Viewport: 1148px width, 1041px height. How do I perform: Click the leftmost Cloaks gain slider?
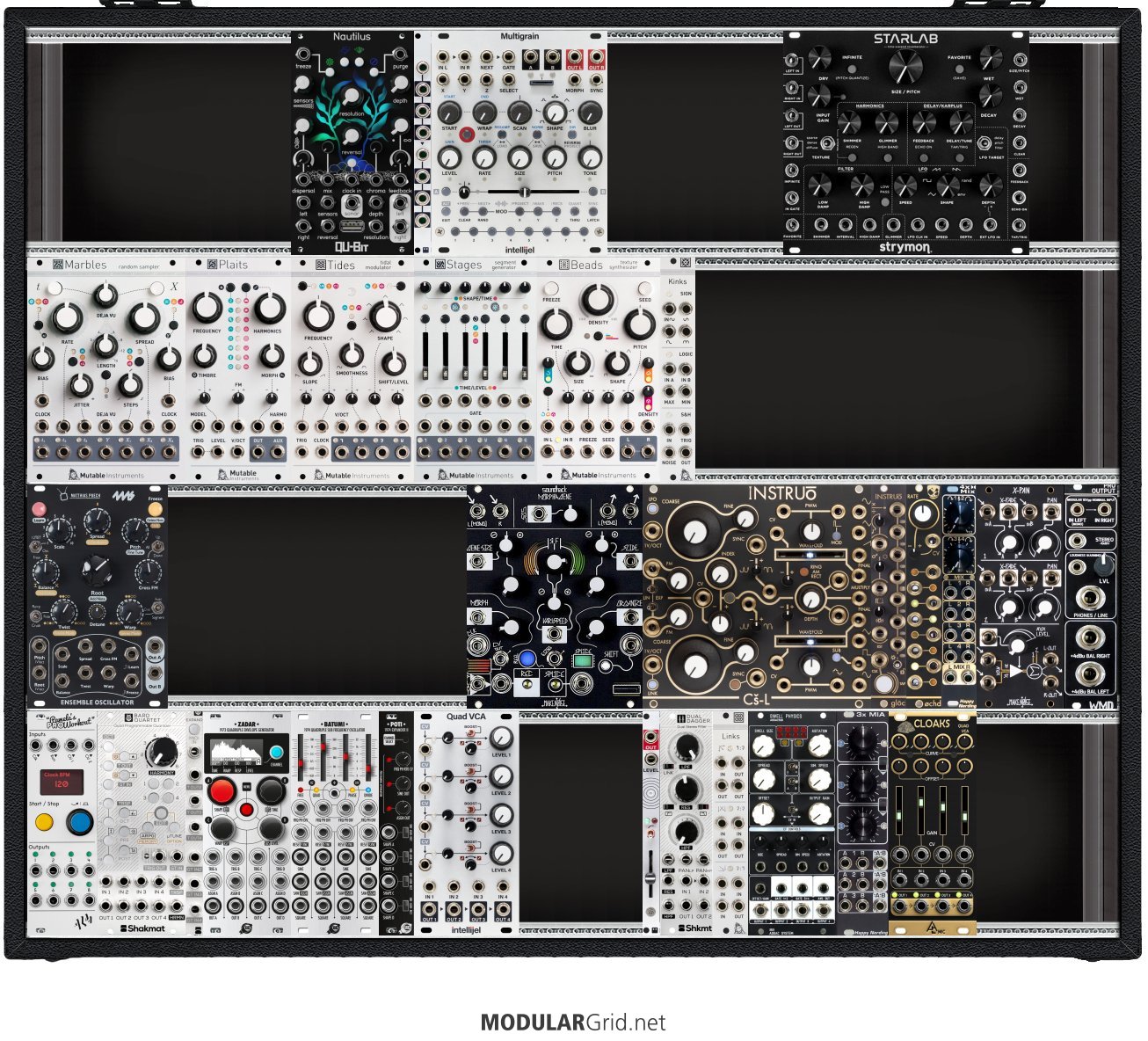tap(901, 809)
